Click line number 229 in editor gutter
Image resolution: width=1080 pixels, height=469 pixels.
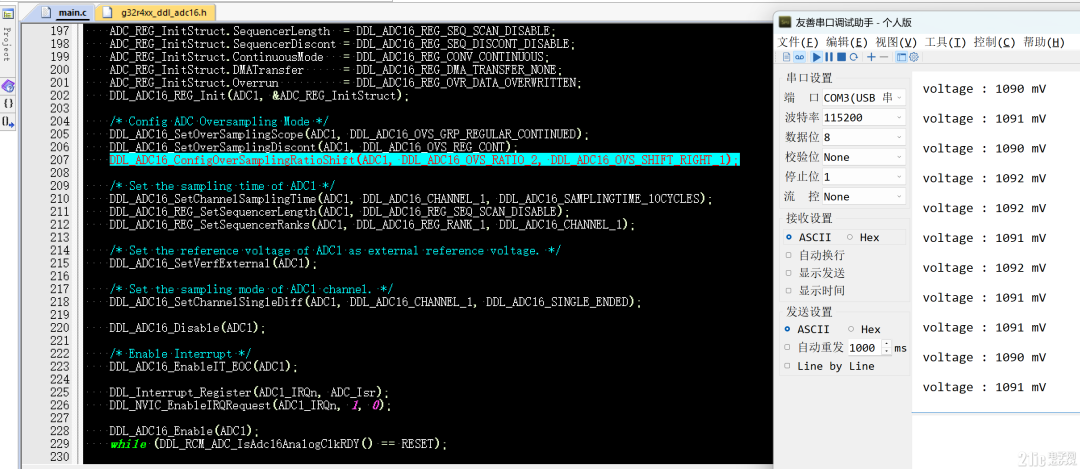[61, 444]
